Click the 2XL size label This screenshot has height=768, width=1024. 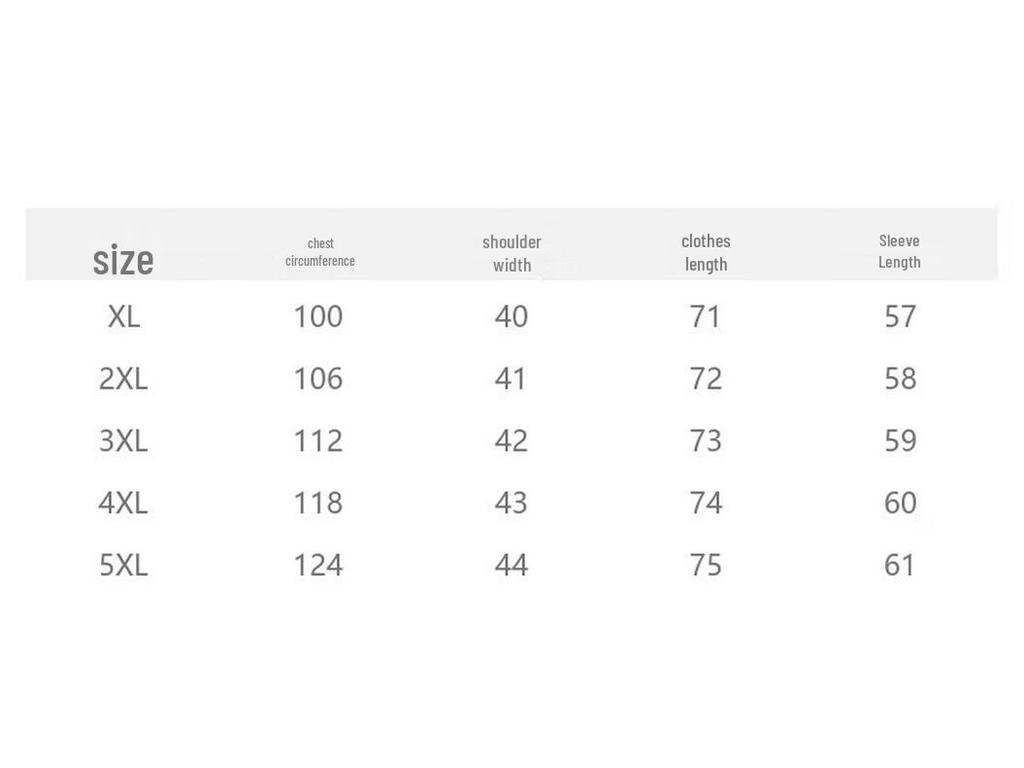[123, 379]
